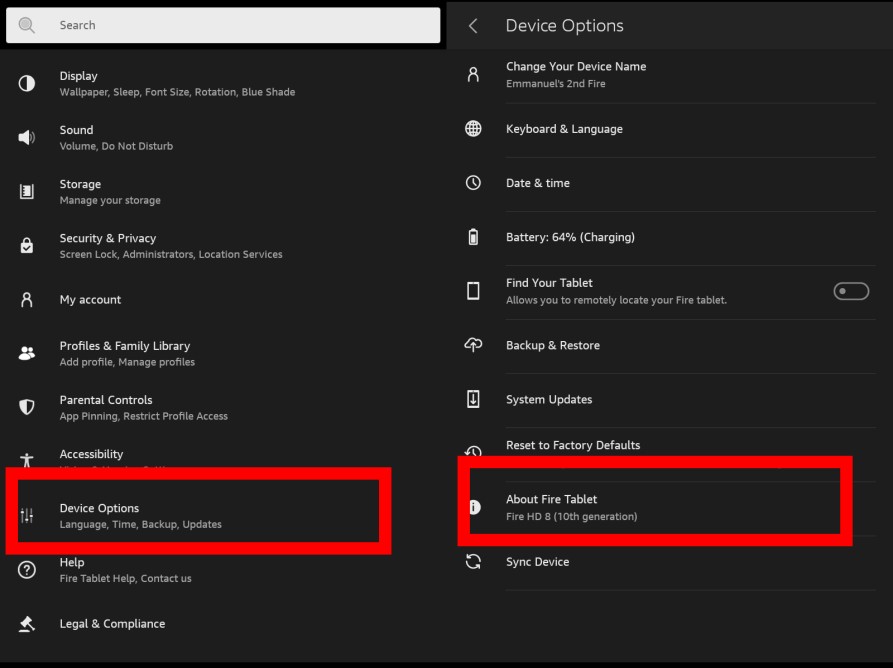Click the Profiles & Family Library people icon

pyautogui.click(x=27, y=353)
